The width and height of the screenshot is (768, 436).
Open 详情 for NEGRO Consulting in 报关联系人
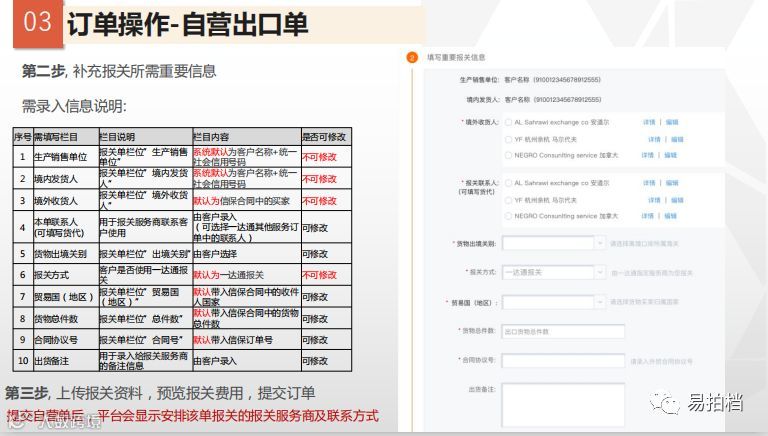(x=648, y=216)
